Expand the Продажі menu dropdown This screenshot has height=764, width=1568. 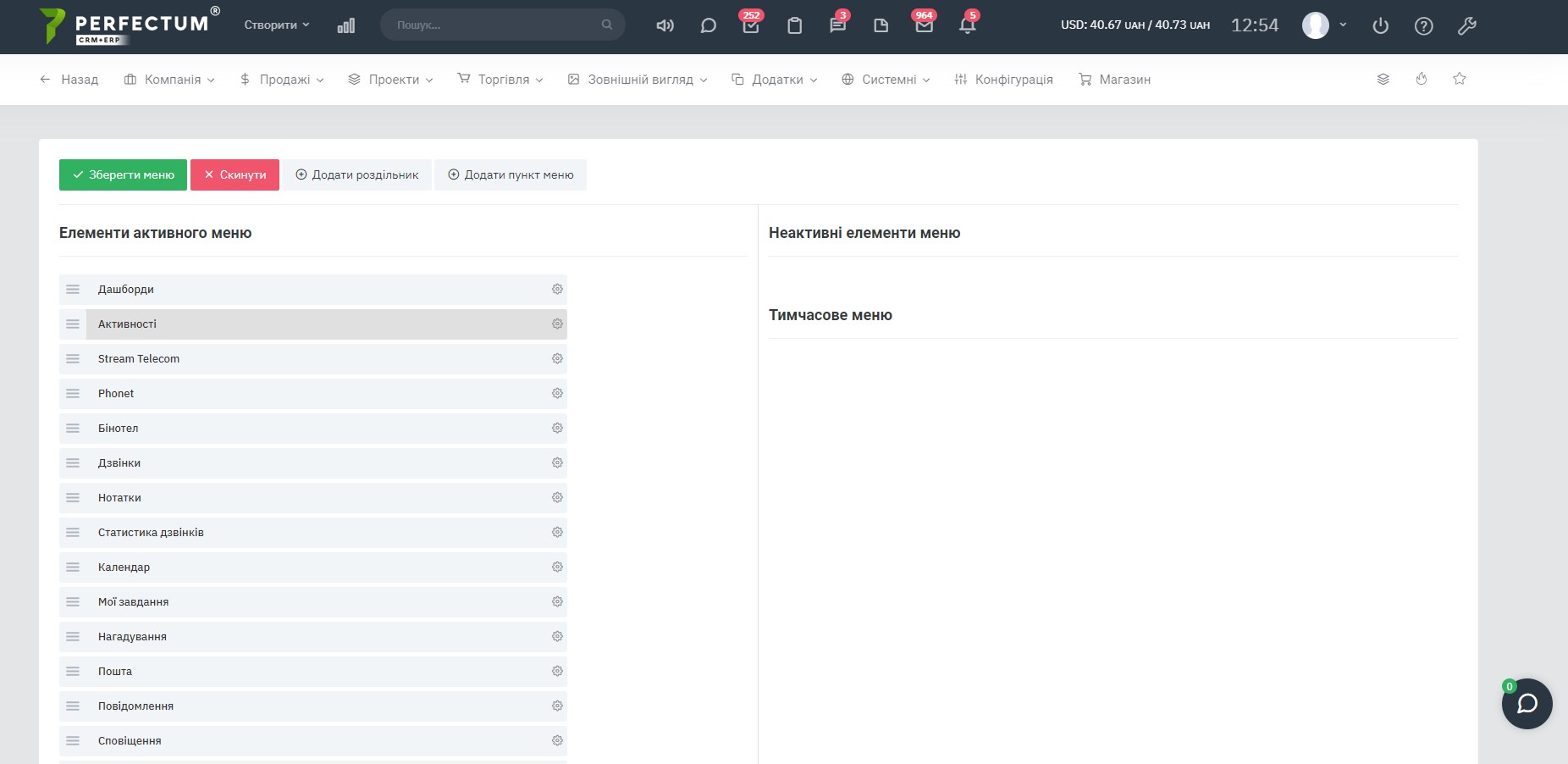pos(282,80)
